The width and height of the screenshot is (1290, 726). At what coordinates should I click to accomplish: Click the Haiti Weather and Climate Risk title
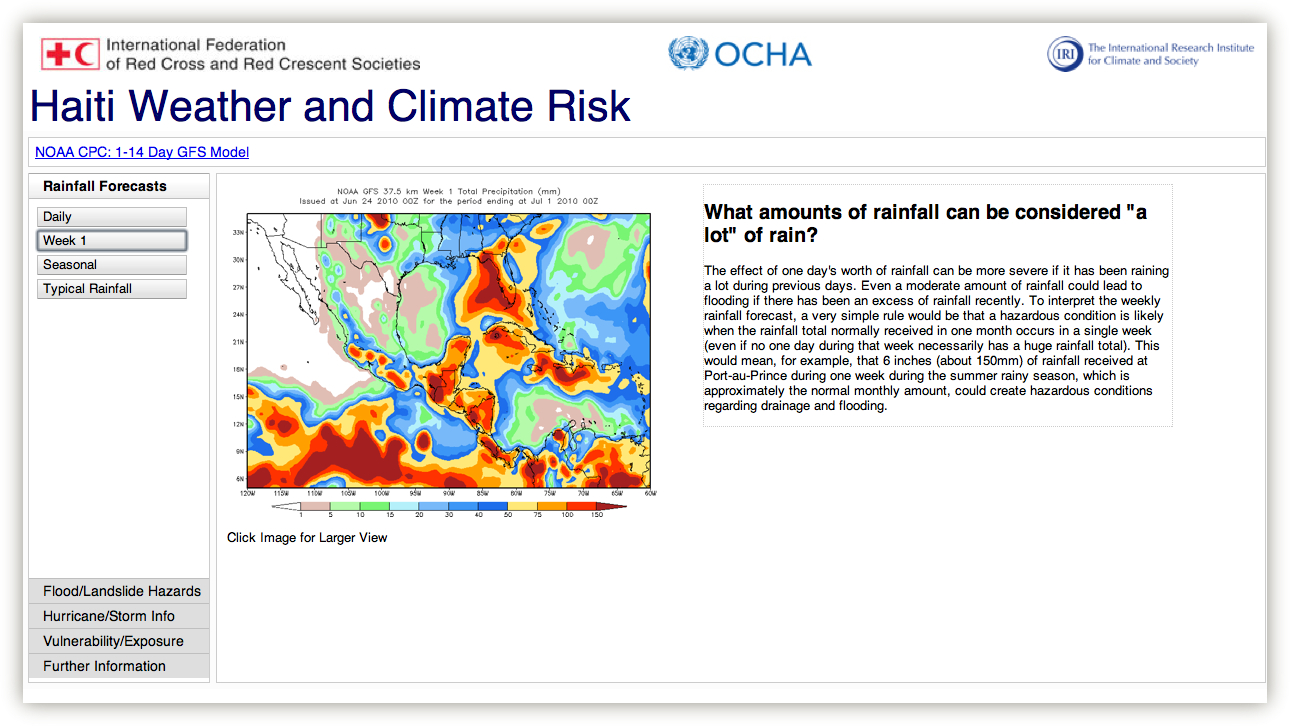(331, 106)
